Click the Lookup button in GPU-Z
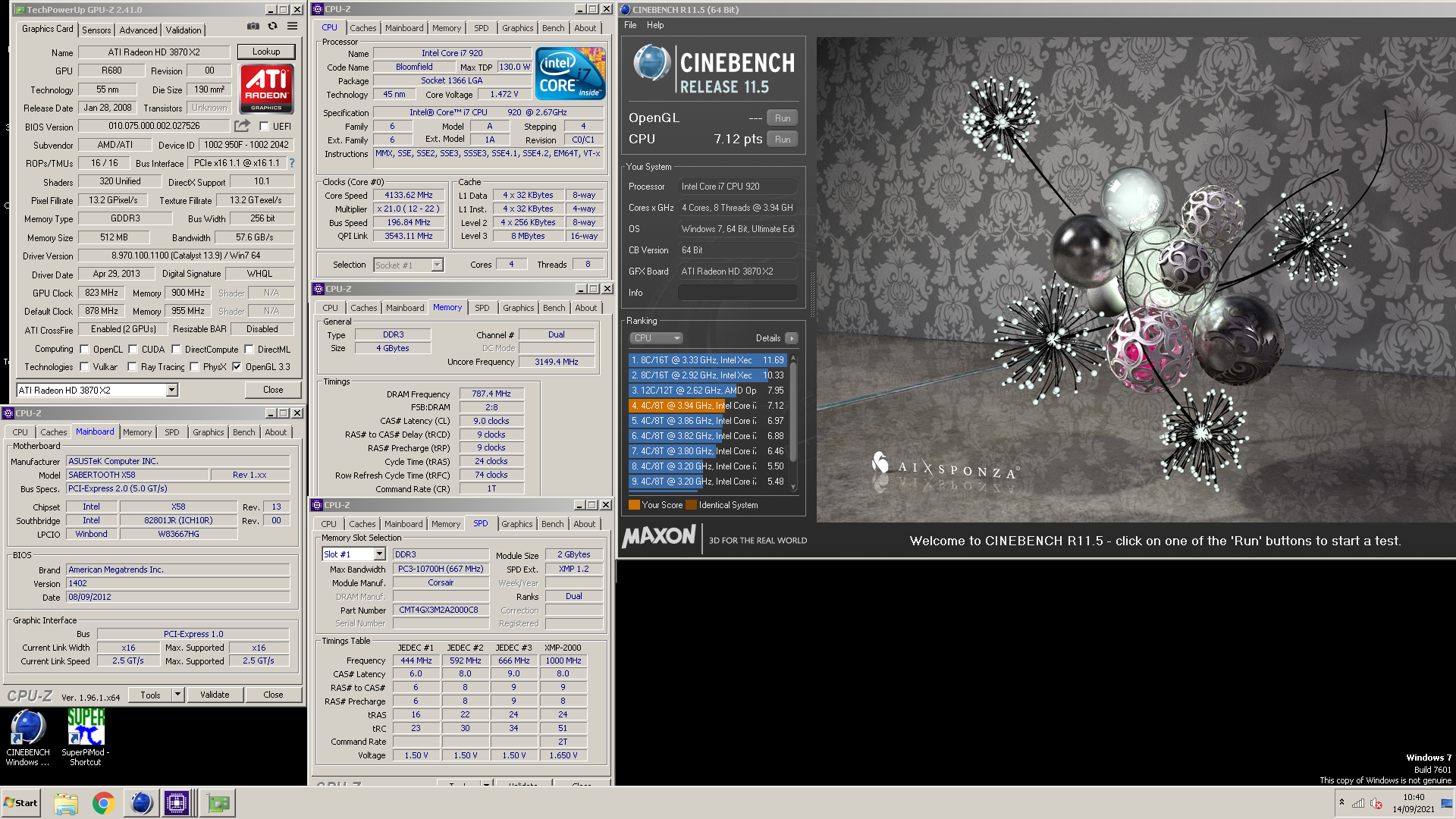The height and width of the screenshot is (819, 1456). pos(266,52)
